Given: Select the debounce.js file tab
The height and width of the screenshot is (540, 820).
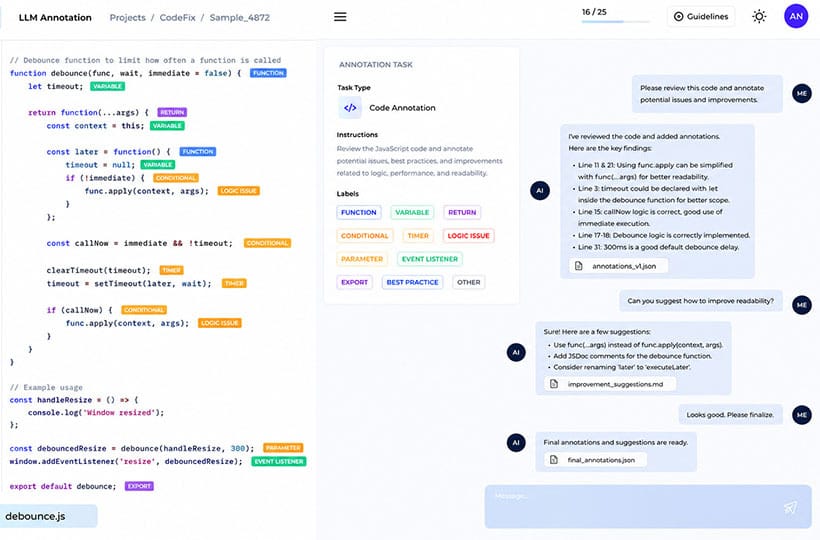Looking at the screenshot, I should click(x=48, y=516).
